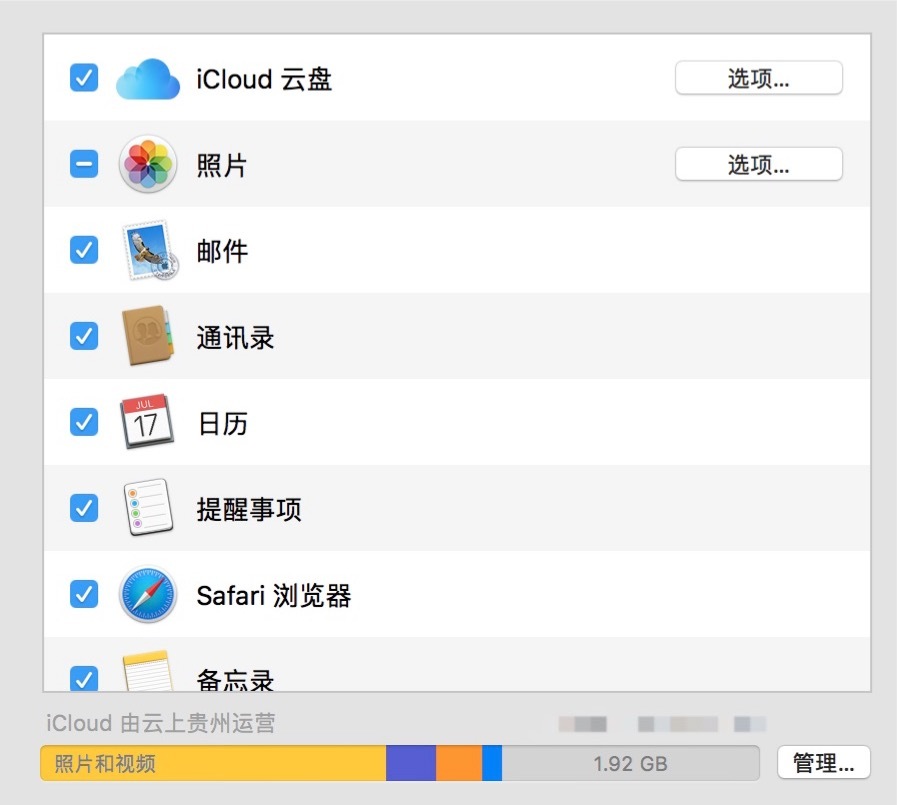Image resolution: width=897 pixels, height=805 pixels.
Task: Click the blue storage bar segment
Action: pos(492,763)
